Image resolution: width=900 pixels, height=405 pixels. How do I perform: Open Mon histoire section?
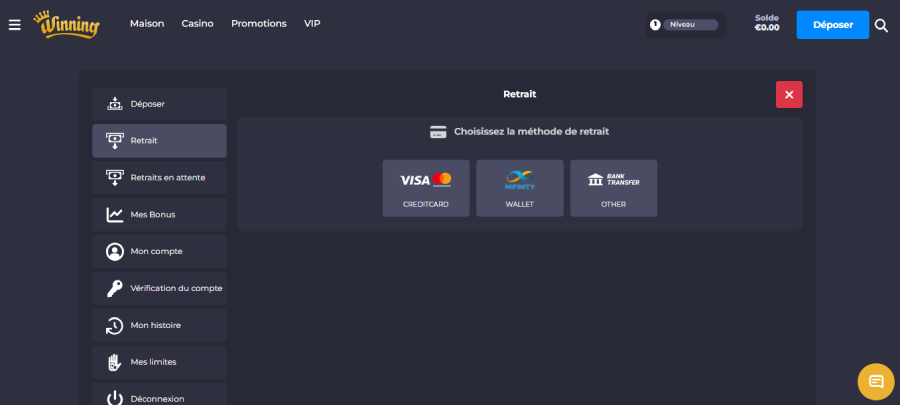160,325
